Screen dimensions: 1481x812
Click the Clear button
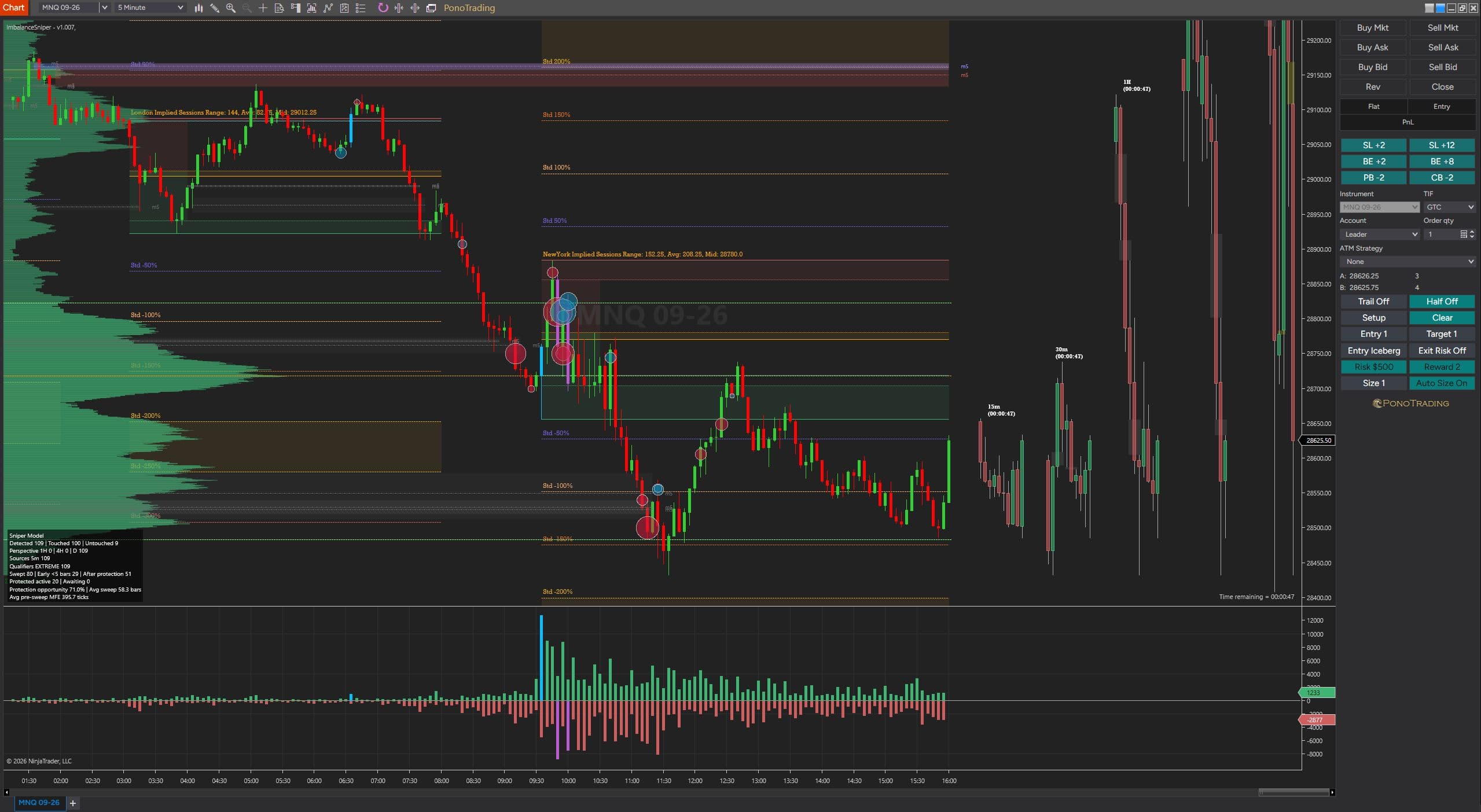pos(1442,318)
